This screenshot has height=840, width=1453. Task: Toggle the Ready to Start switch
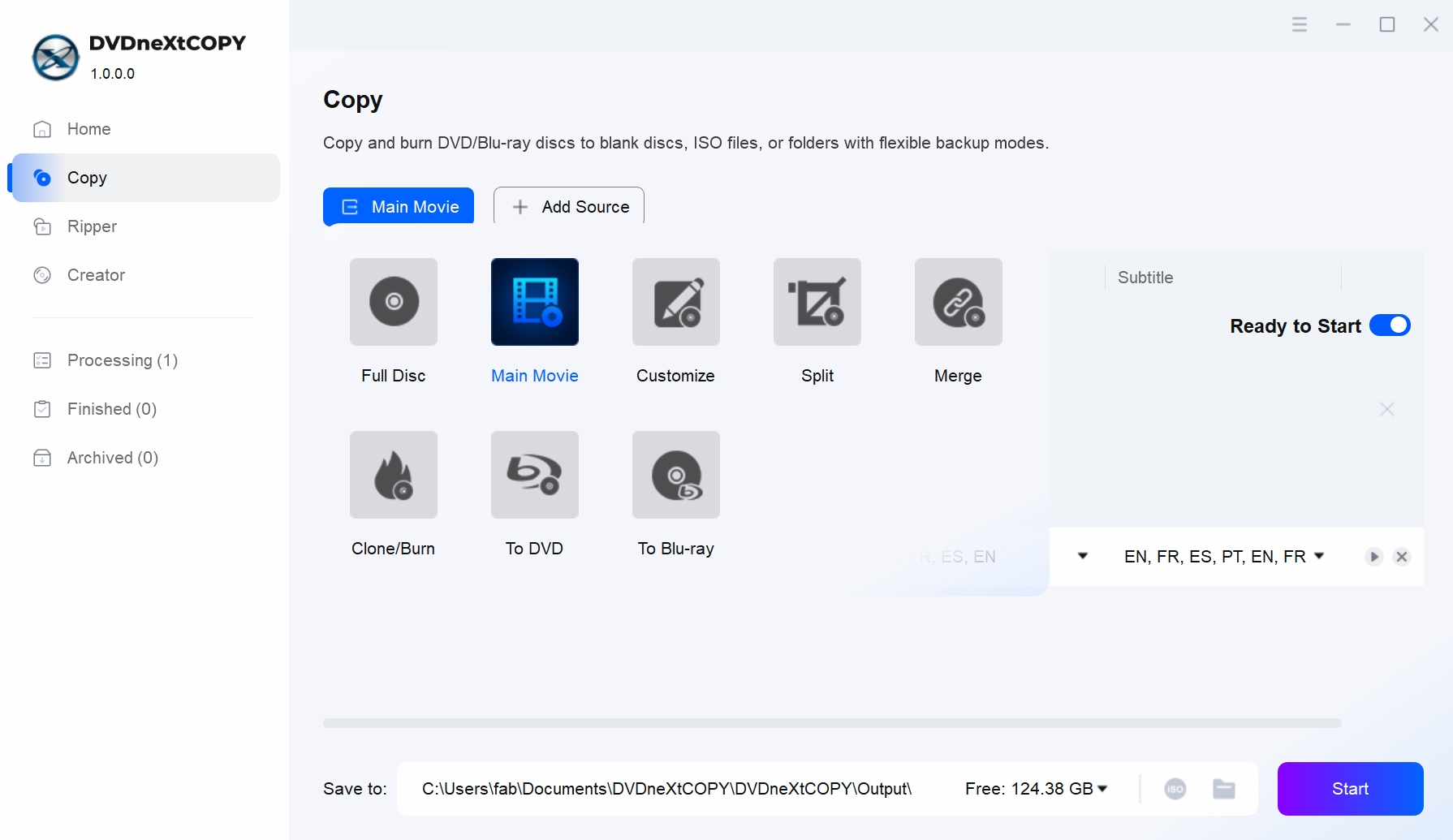(x=1390, y=325)
